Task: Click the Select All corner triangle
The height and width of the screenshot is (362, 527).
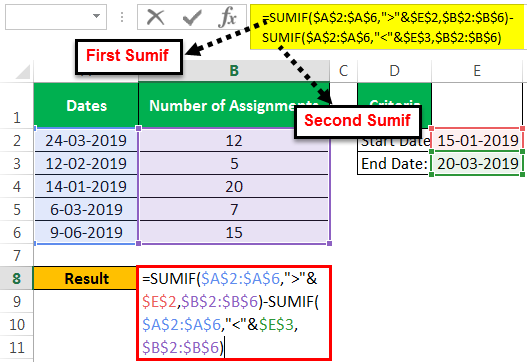Action: (23, 72)
